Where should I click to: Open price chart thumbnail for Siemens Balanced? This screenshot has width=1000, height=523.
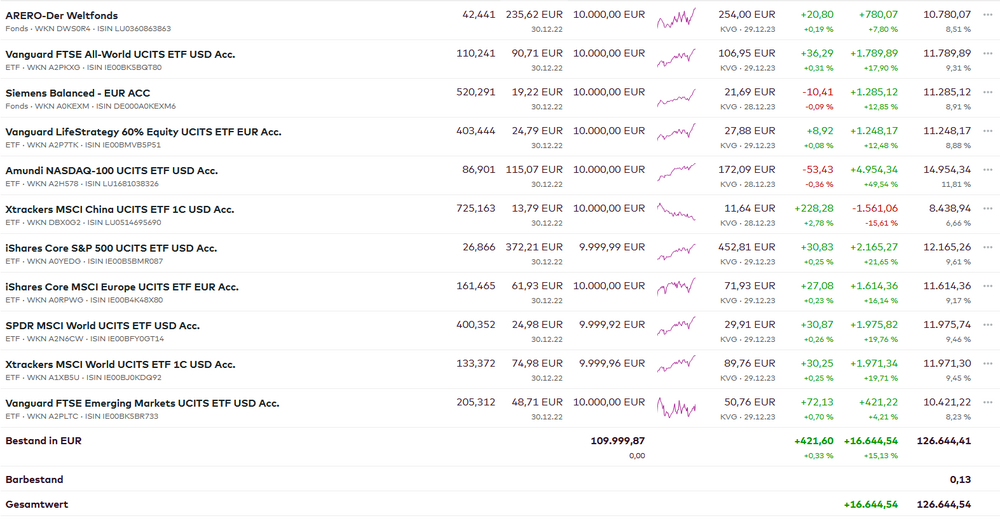(676, 96)
